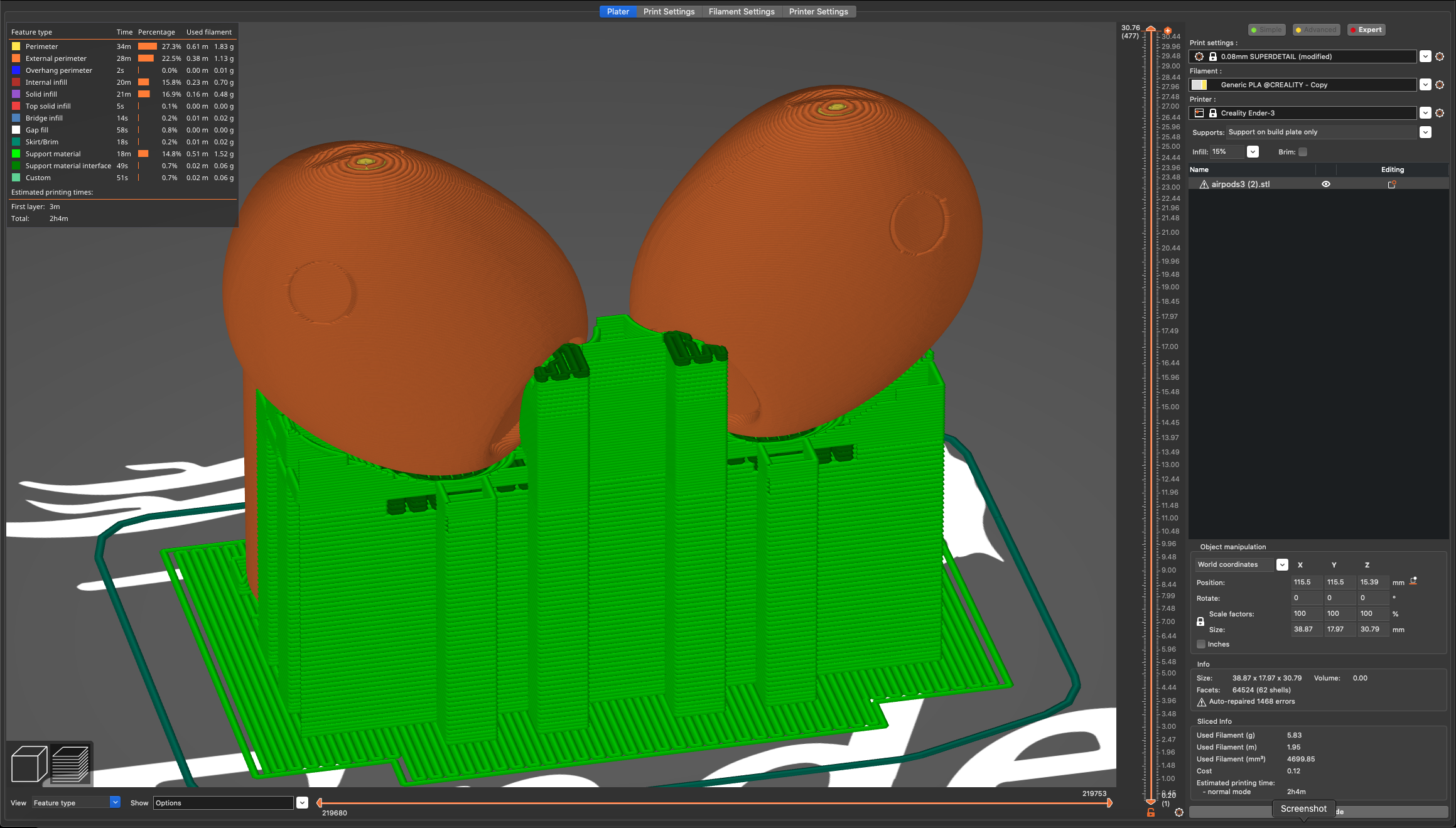Enable the Inches checkbox
Screen dimensions: 1456x828
(x=1201, y=644)
